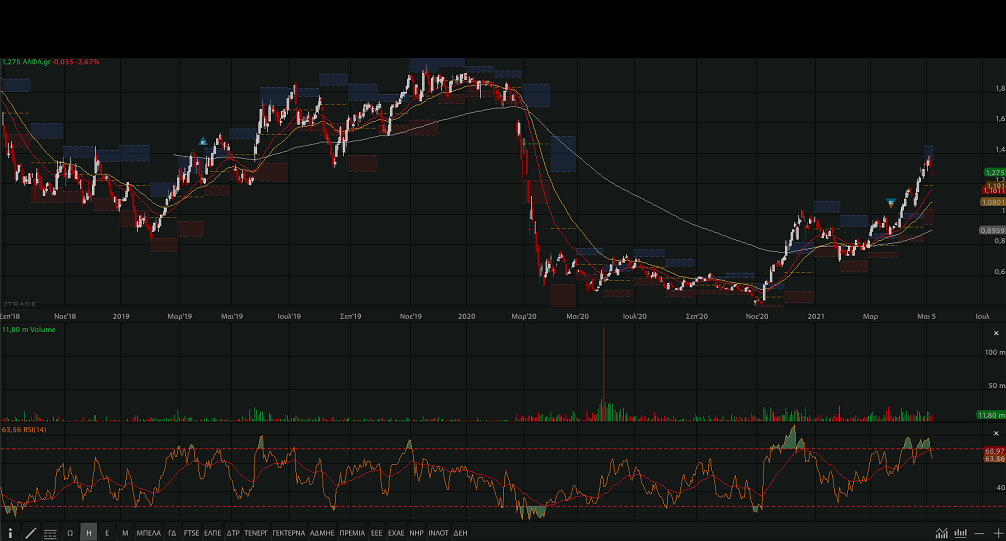Click the blue up-triangle marker near Μαρ'19

point(203,141)
